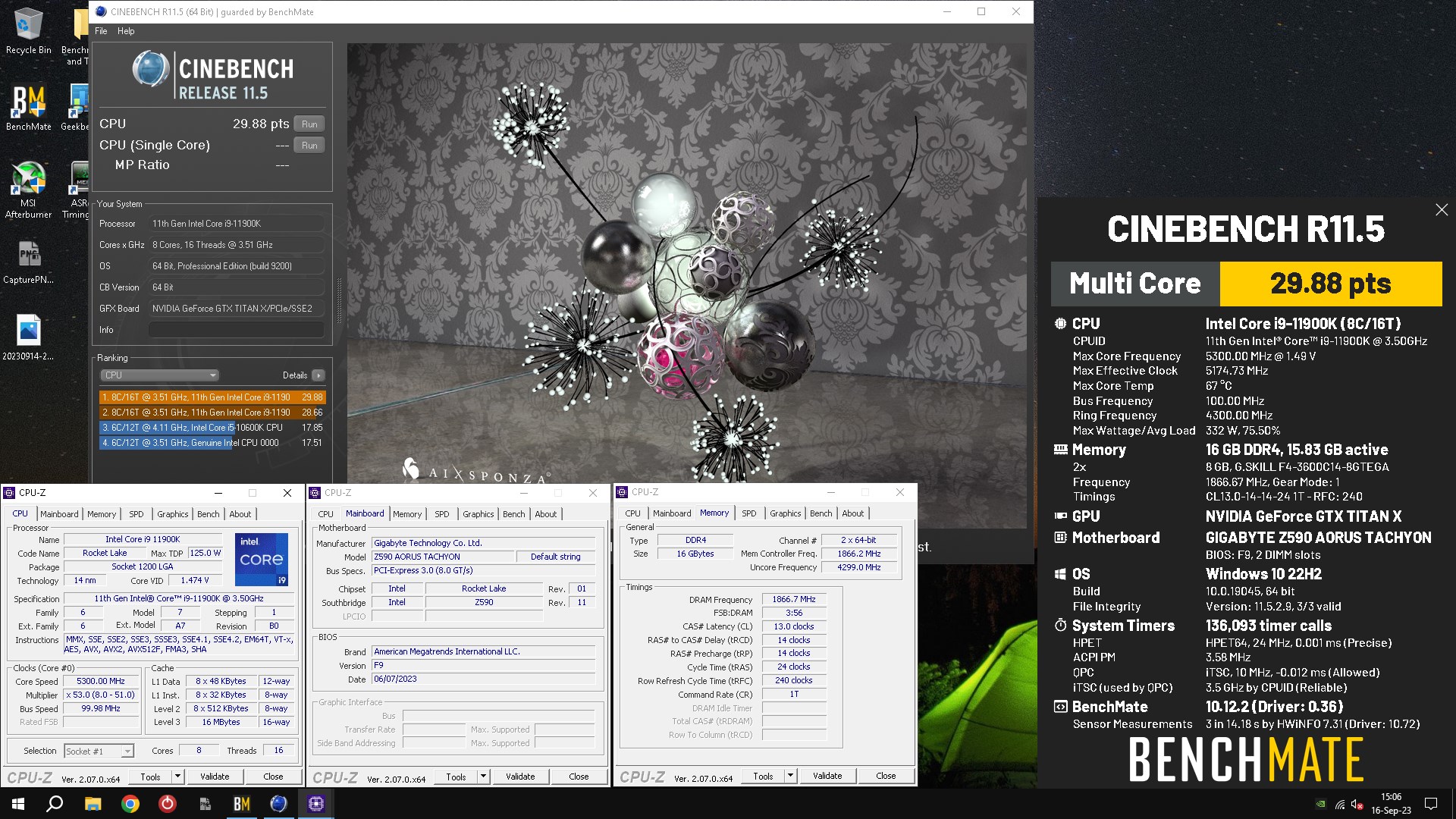Open the CPU ranking dropdown in Cinebench
The image size is (1456, 819).
coord(159,375)
